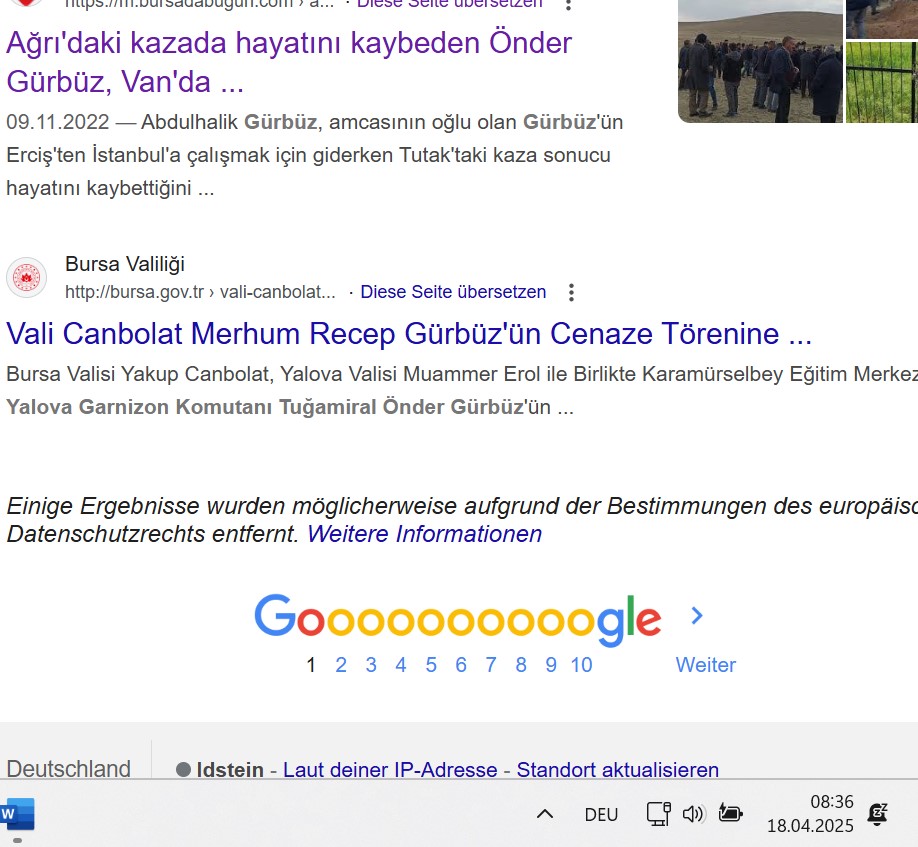This screenshot has width=918, height=847.
Task: Open the funeral crowd thumbnail image
Action: coord(760,61)
